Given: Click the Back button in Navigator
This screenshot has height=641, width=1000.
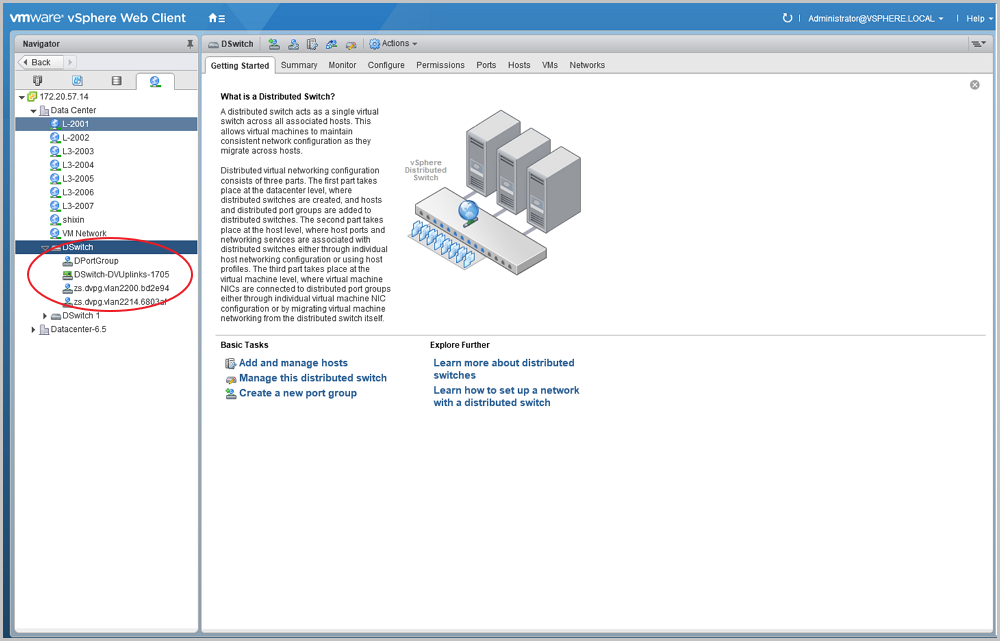Looking at the screenshot, I should click(40, 62).
